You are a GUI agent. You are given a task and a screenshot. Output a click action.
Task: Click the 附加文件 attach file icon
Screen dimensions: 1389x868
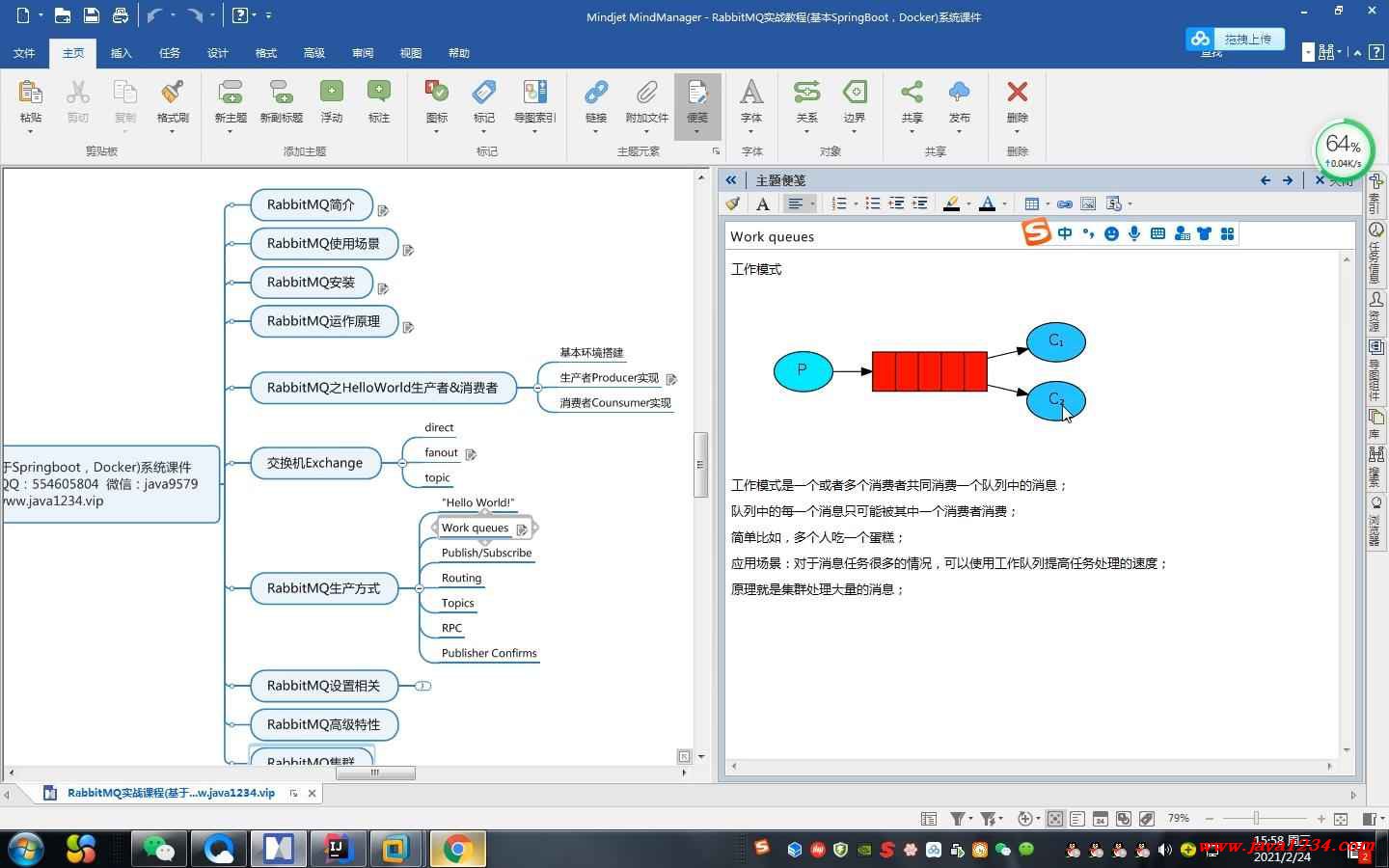click(646, 93)
